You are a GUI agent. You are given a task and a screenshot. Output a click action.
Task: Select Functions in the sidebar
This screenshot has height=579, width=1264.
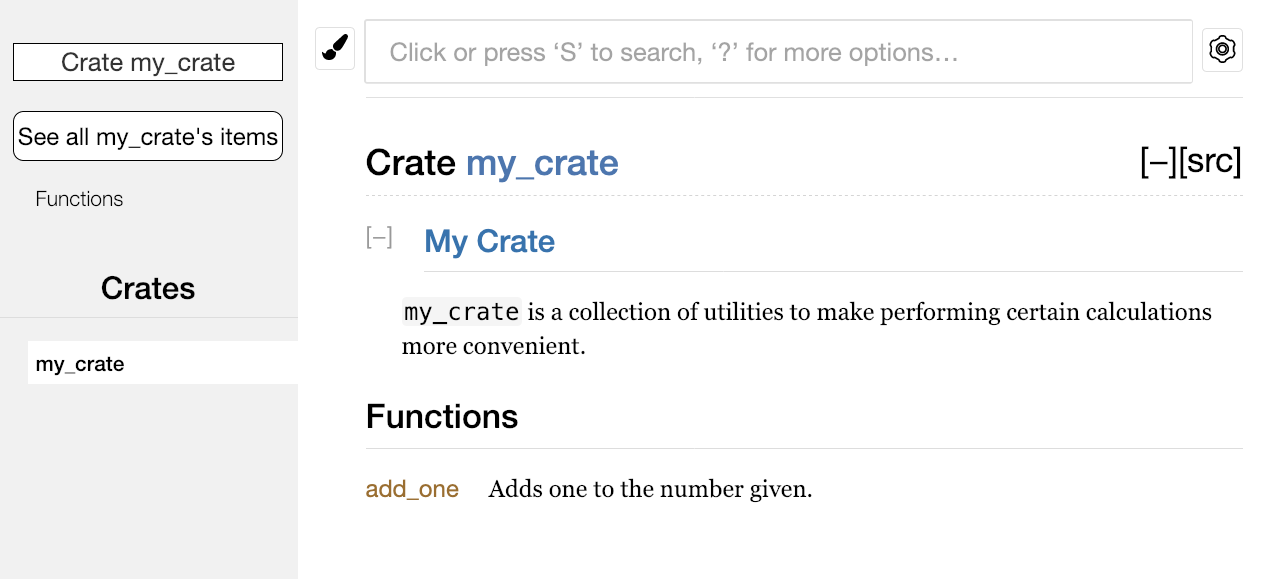[79, 199]
